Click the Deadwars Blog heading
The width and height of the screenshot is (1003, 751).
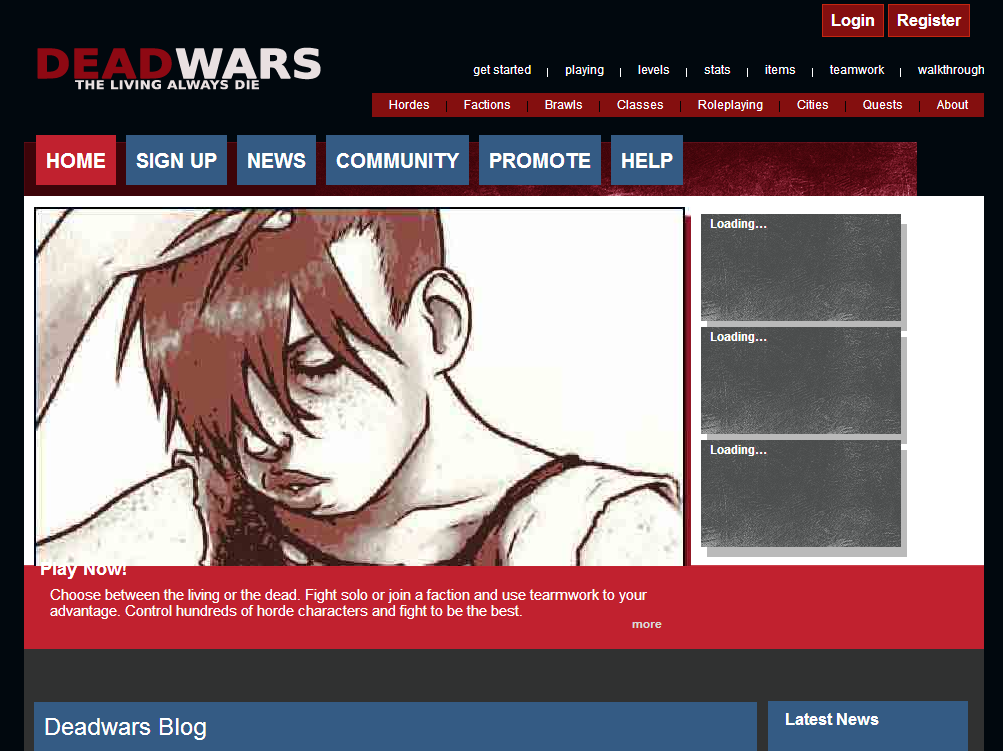coord(125,727)
